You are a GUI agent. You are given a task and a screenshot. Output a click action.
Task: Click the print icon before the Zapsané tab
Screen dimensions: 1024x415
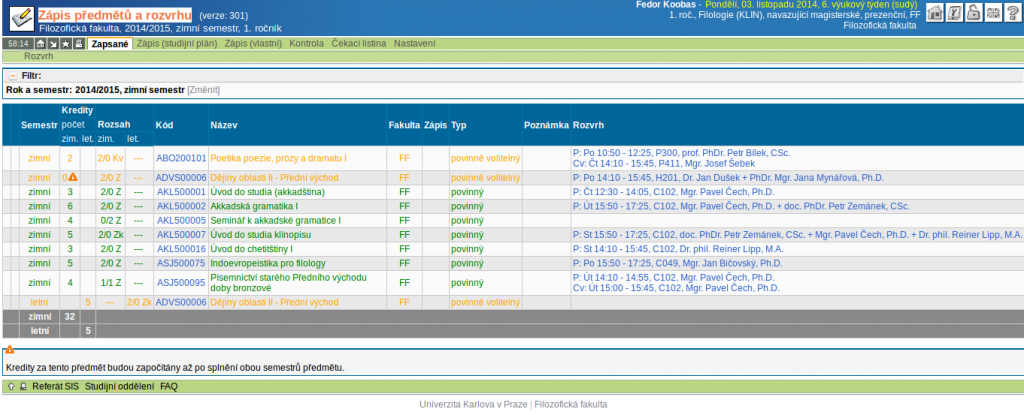tap(78, 44)
